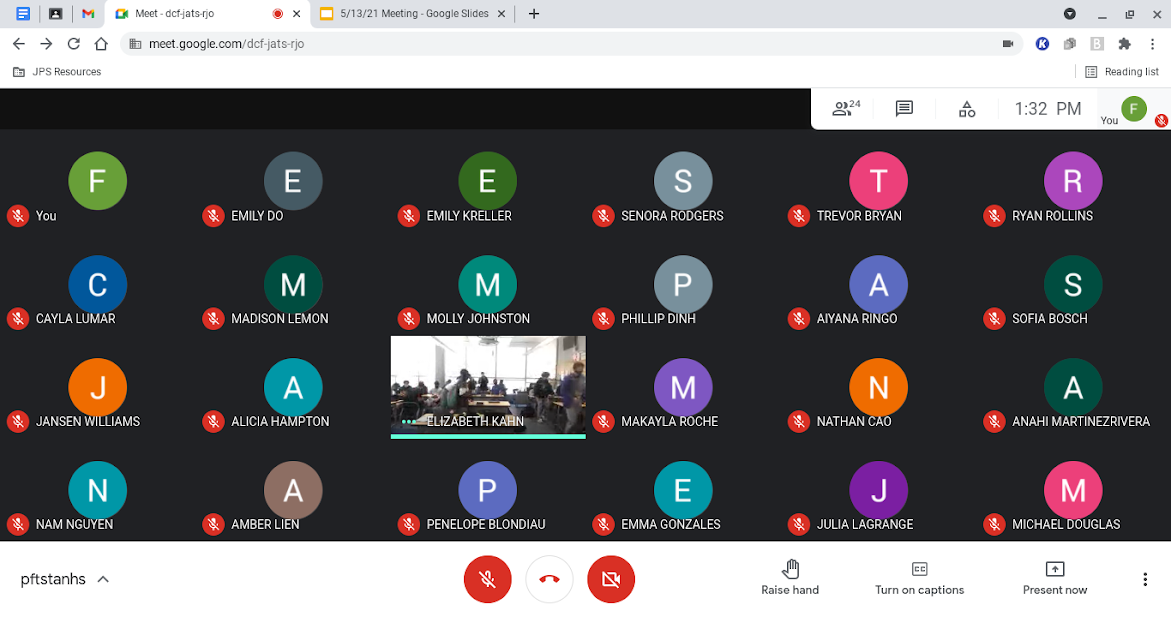The image size is (1171, 617).
Task: Open the Gmail pinned tab
Action: (x=88, y=13)
